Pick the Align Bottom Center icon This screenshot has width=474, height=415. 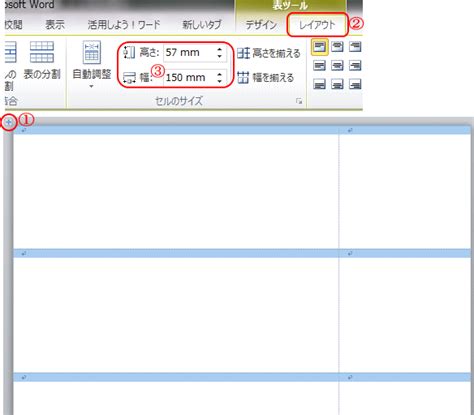pyautogui.click(x=337, y=84)
